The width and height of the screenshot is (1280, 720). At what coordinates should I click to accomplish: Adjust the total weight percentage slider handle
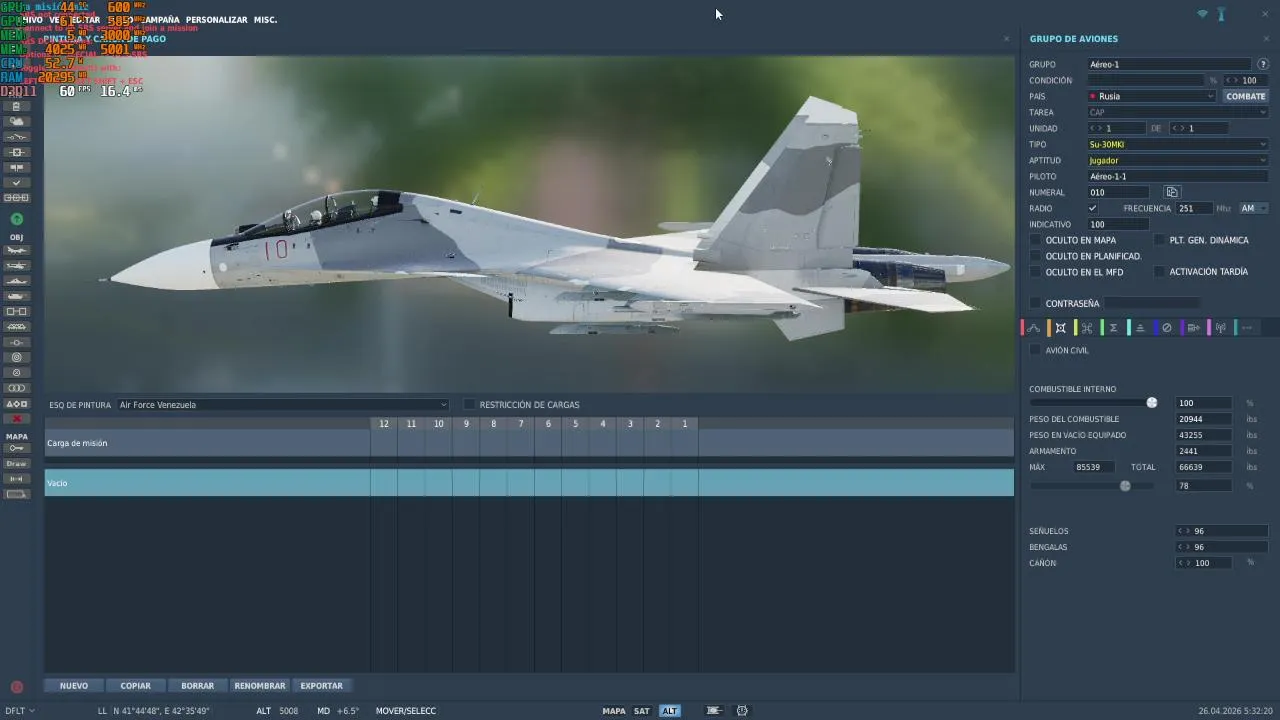click(x=1125, y=486)
